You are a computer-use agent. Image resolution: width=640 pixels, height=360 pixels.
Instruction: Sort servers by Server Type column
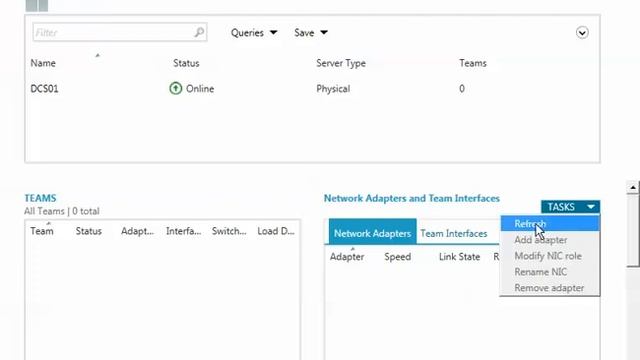tap(341, 63)
